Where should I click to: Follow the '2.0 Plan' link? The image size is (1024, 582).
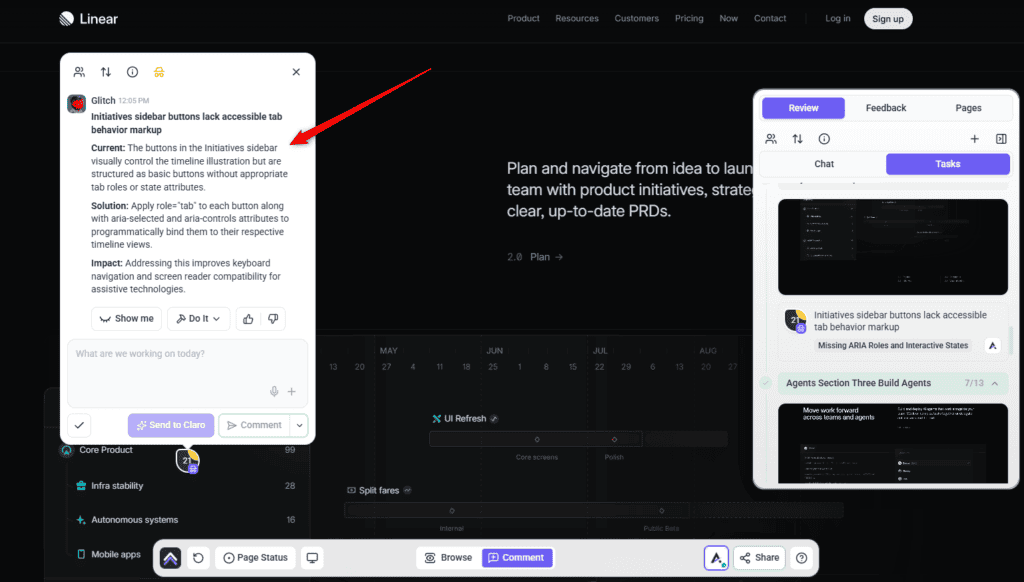point(535,257)
